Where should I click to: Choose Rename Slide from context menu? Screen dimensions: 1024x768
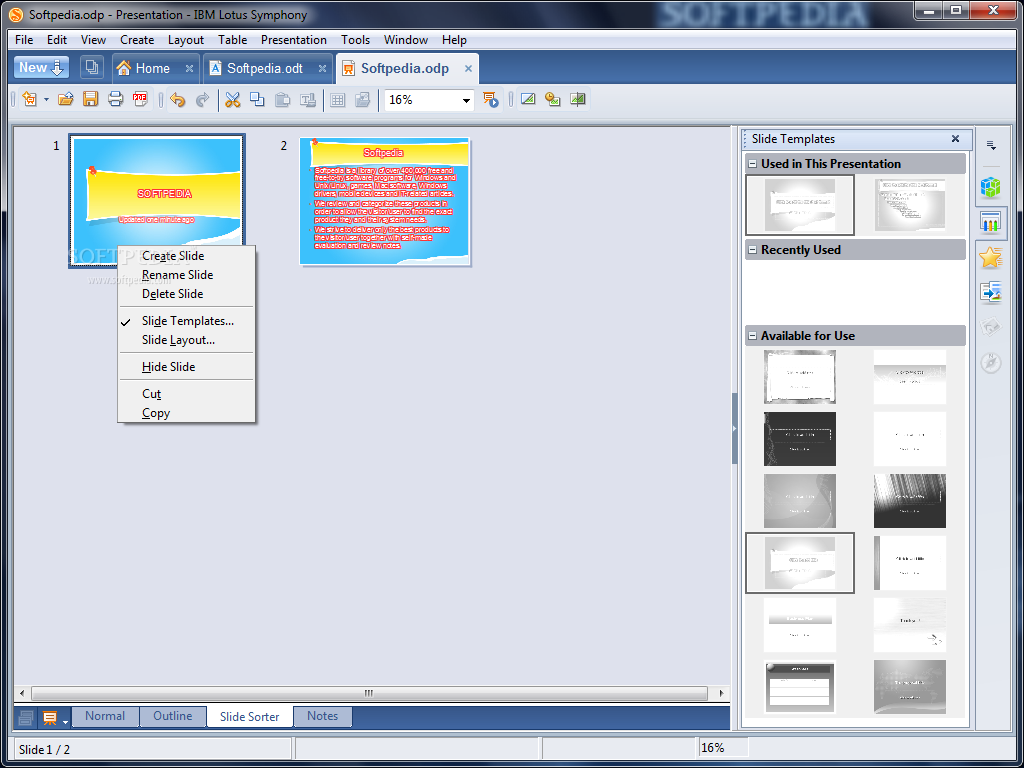pos(187,275)
